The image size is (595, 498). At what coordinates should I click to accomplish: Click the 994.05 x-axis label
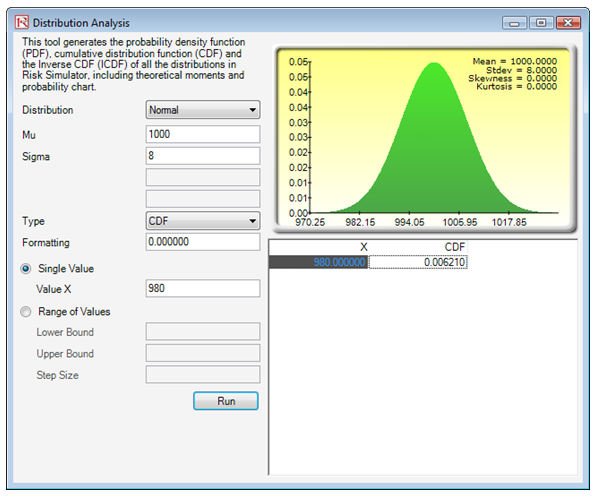click(409, 222)
